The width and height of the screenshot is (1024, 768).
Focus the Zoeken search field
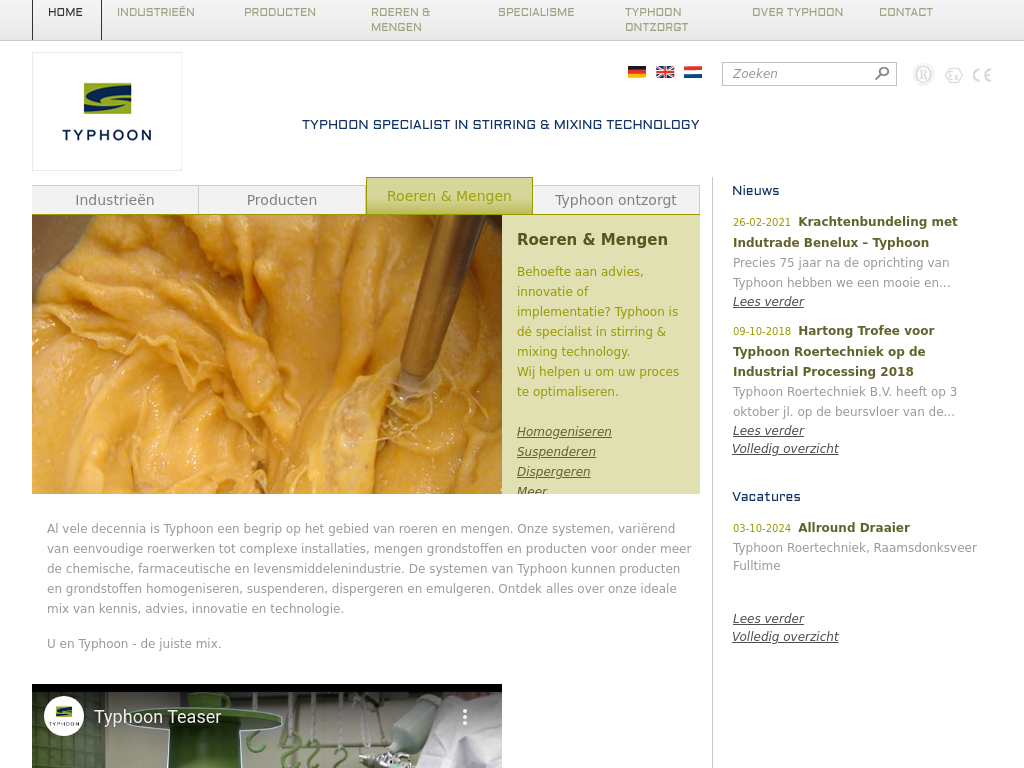pos(798,74)
